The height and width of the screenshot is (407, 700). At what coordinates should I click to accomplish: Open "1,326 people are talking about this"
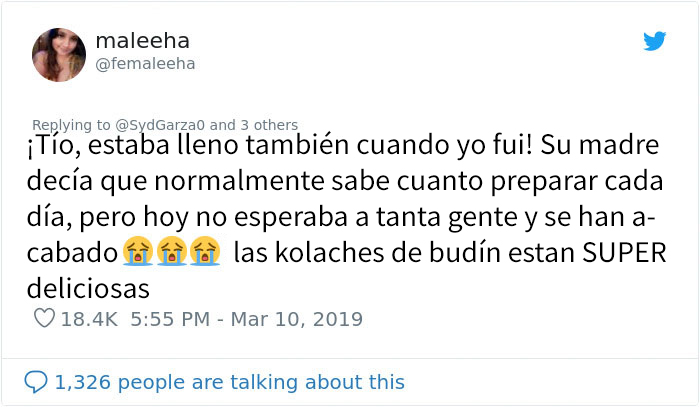click(230, 382)
